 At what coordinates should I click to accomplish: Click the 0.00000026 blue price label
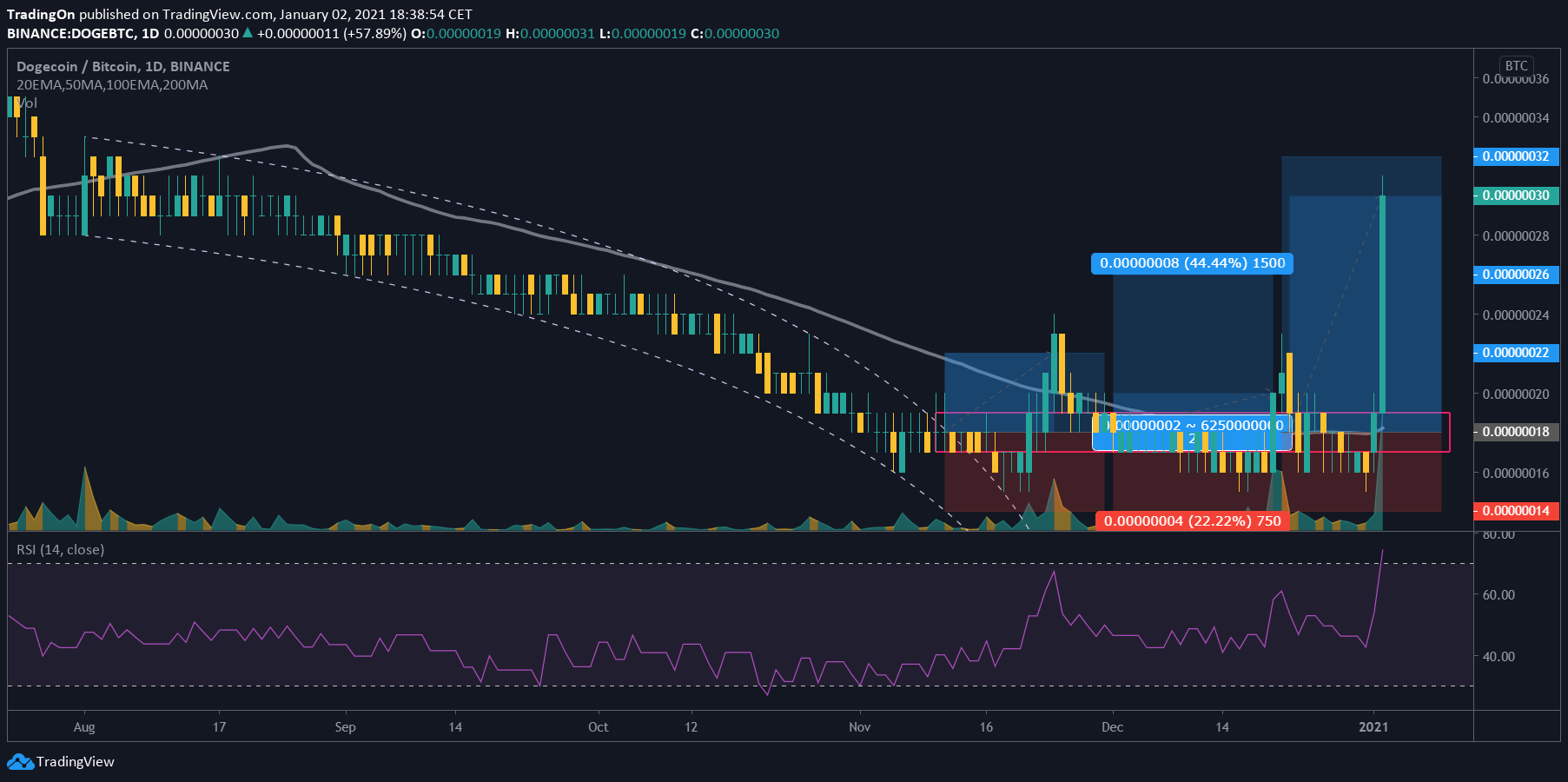[1516, 275]
